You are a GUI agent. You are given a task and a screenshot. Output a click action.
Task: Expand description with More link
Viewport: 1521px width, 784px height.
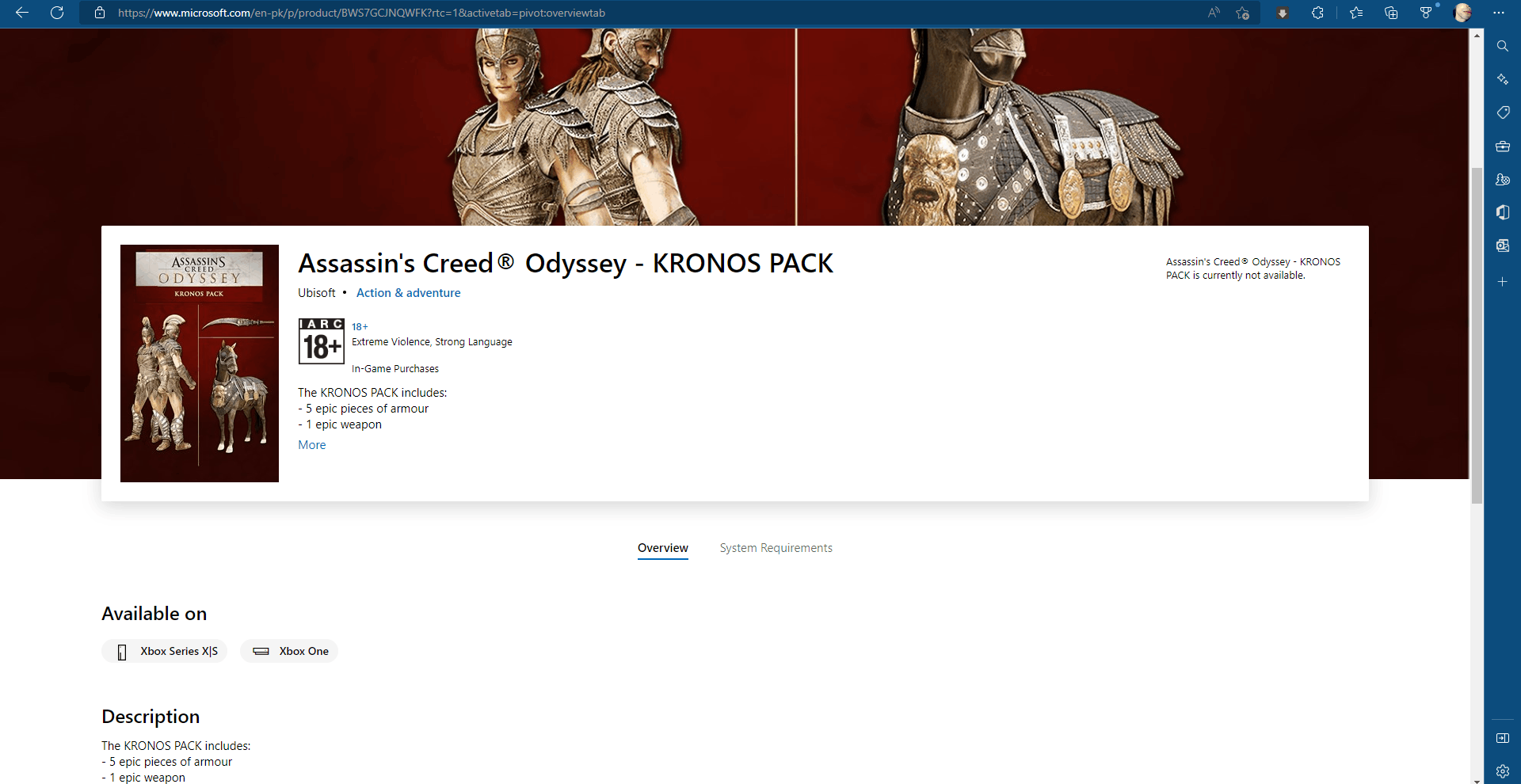click(311, 445)
